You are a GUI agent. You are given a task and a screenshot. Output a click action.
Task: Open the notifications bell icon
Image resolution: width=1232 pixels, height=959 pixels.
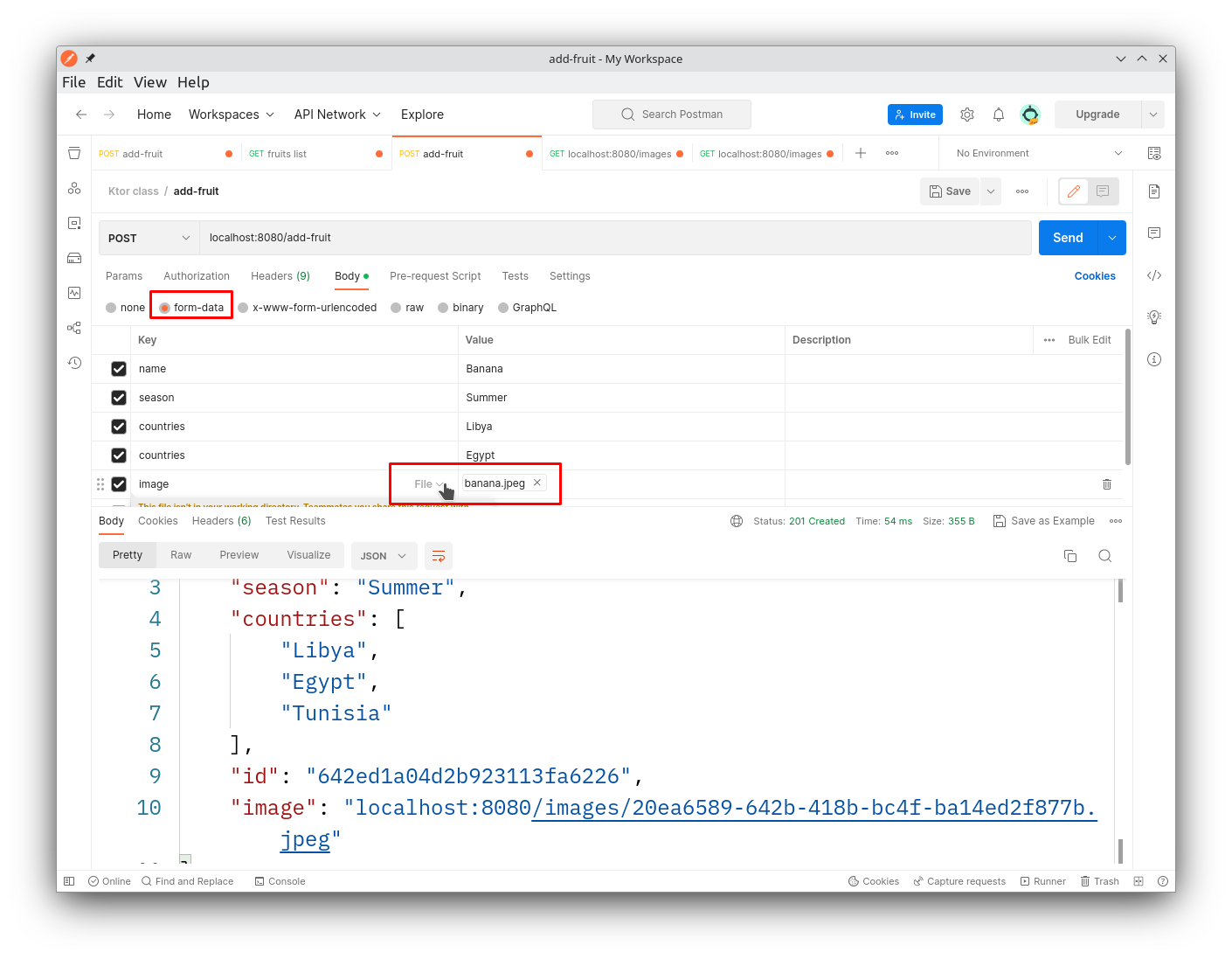[999, 115]
